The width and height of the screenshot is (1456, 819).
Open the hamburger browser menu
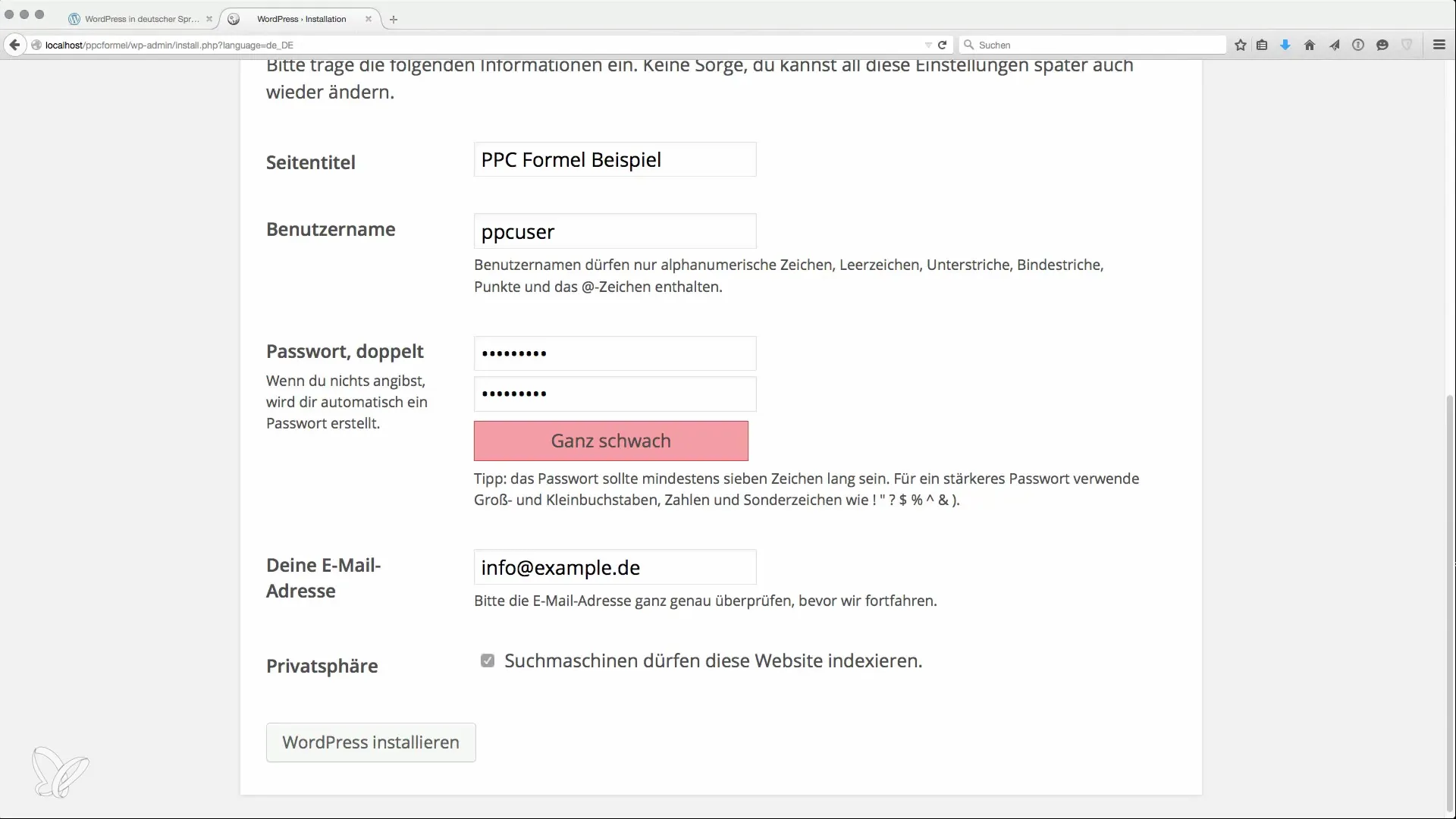pyautogui.click(x=1439, y=45)
